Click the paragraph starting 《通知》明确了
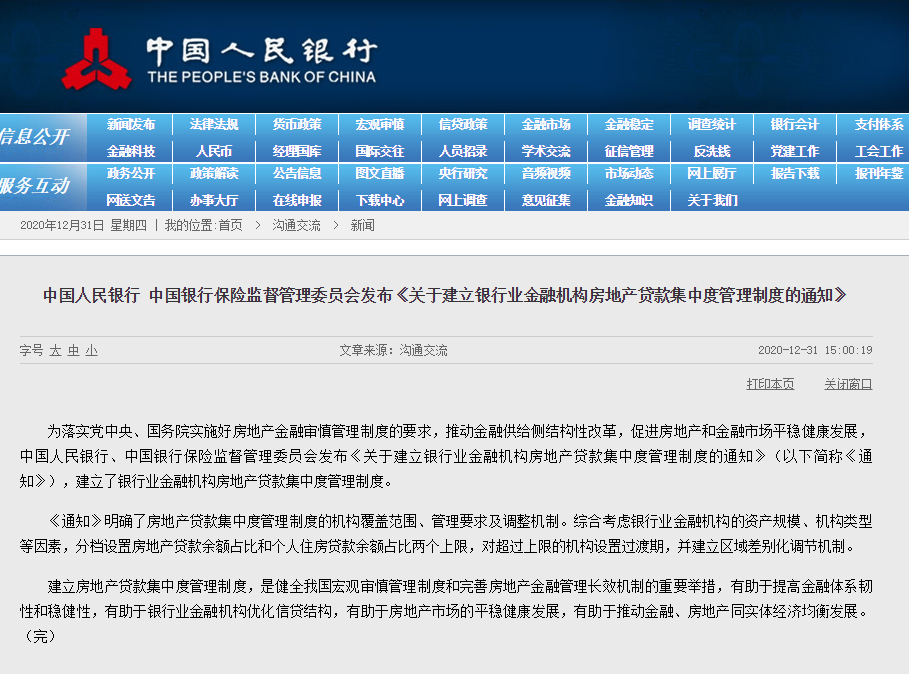 [446, 534]
